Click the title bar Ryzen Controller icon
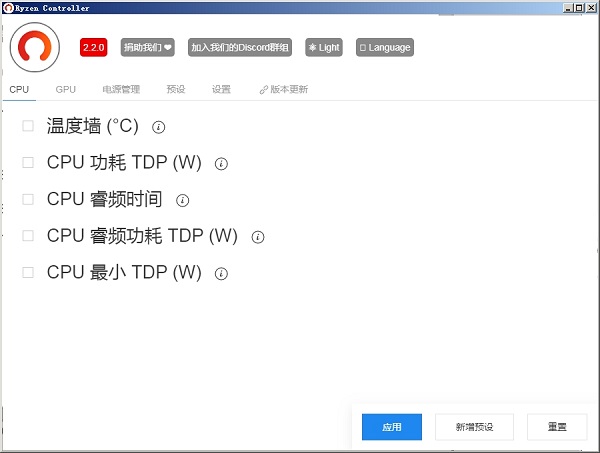Viewport: 600px width, 453px height. 8,8
